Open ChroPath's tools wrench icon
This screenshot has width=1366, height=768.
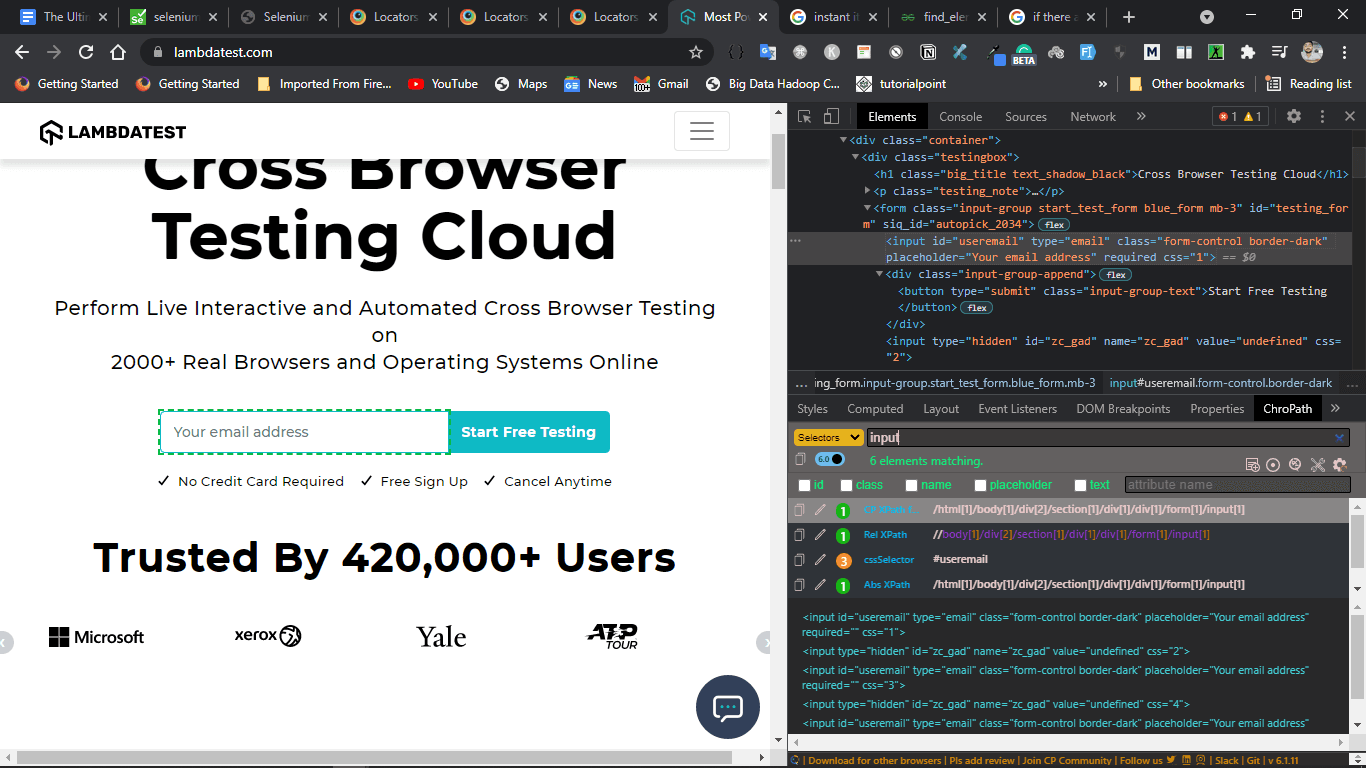[1317, 465]
